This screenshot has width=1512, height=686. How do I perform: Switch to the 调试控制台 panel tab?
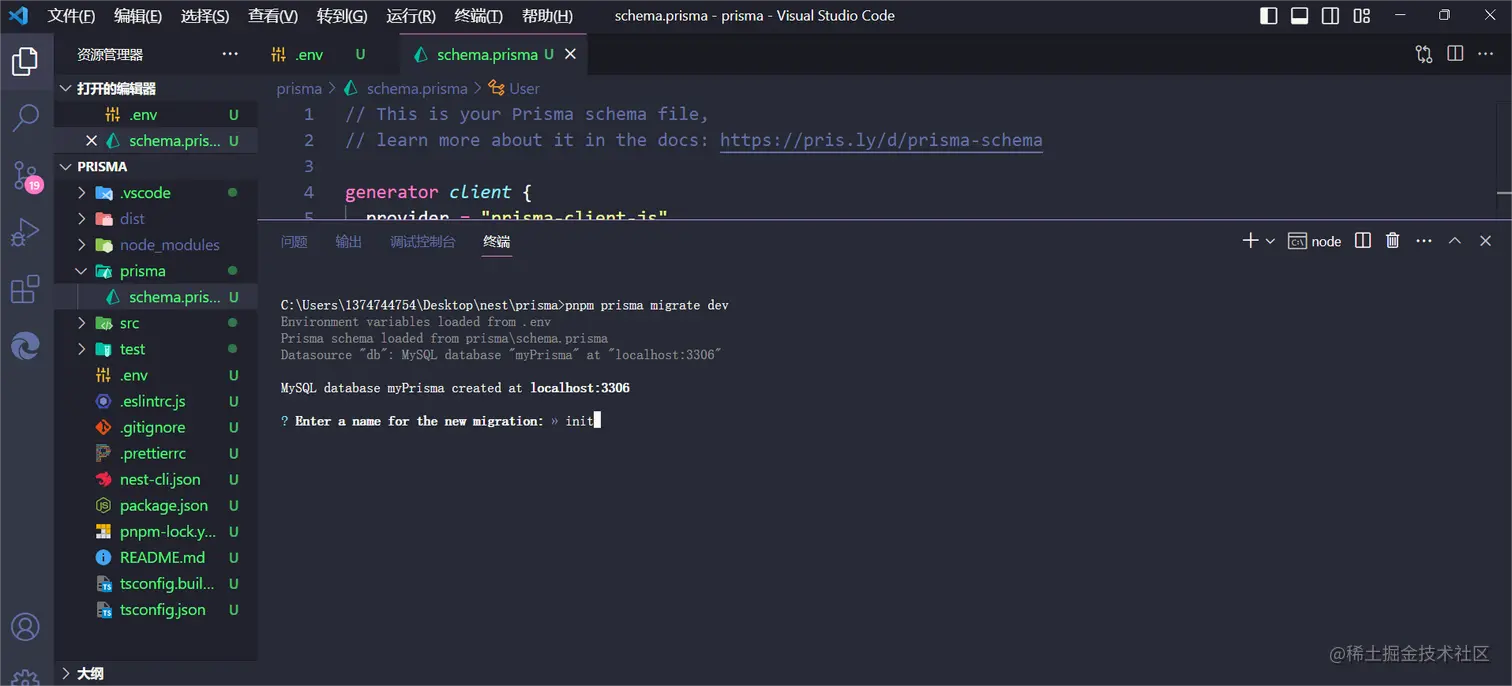[x=423, y=241]
